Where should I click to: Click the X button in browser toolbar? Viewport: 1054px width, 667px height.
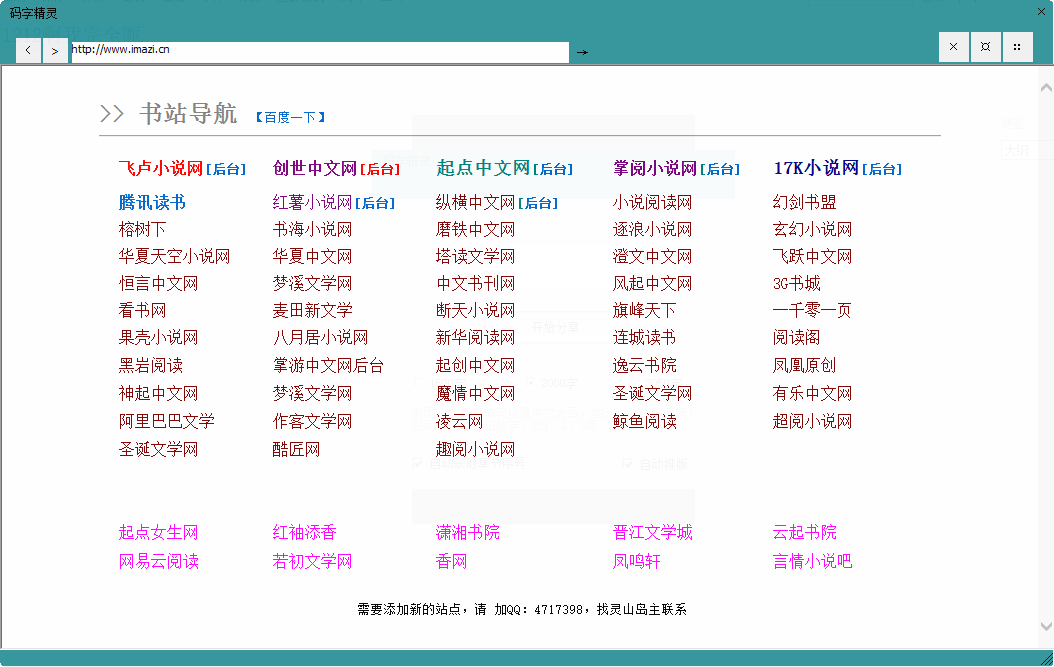(953, 47)
